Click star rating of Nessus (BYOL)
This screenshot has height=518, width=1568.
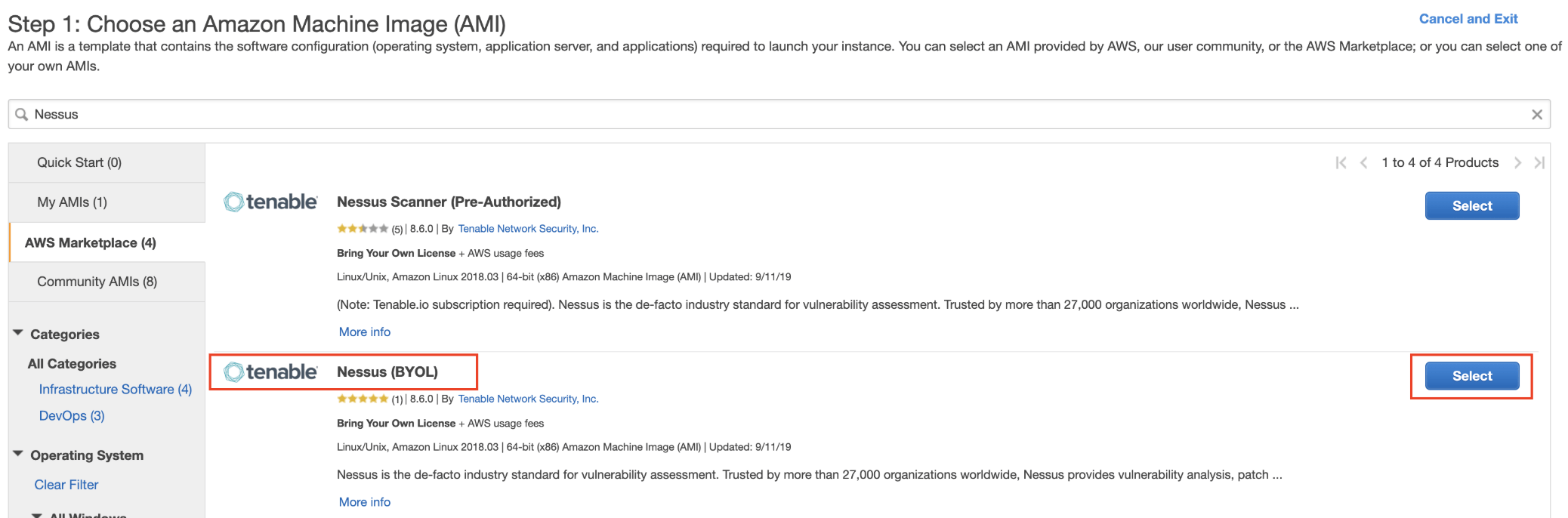(363, 399)
